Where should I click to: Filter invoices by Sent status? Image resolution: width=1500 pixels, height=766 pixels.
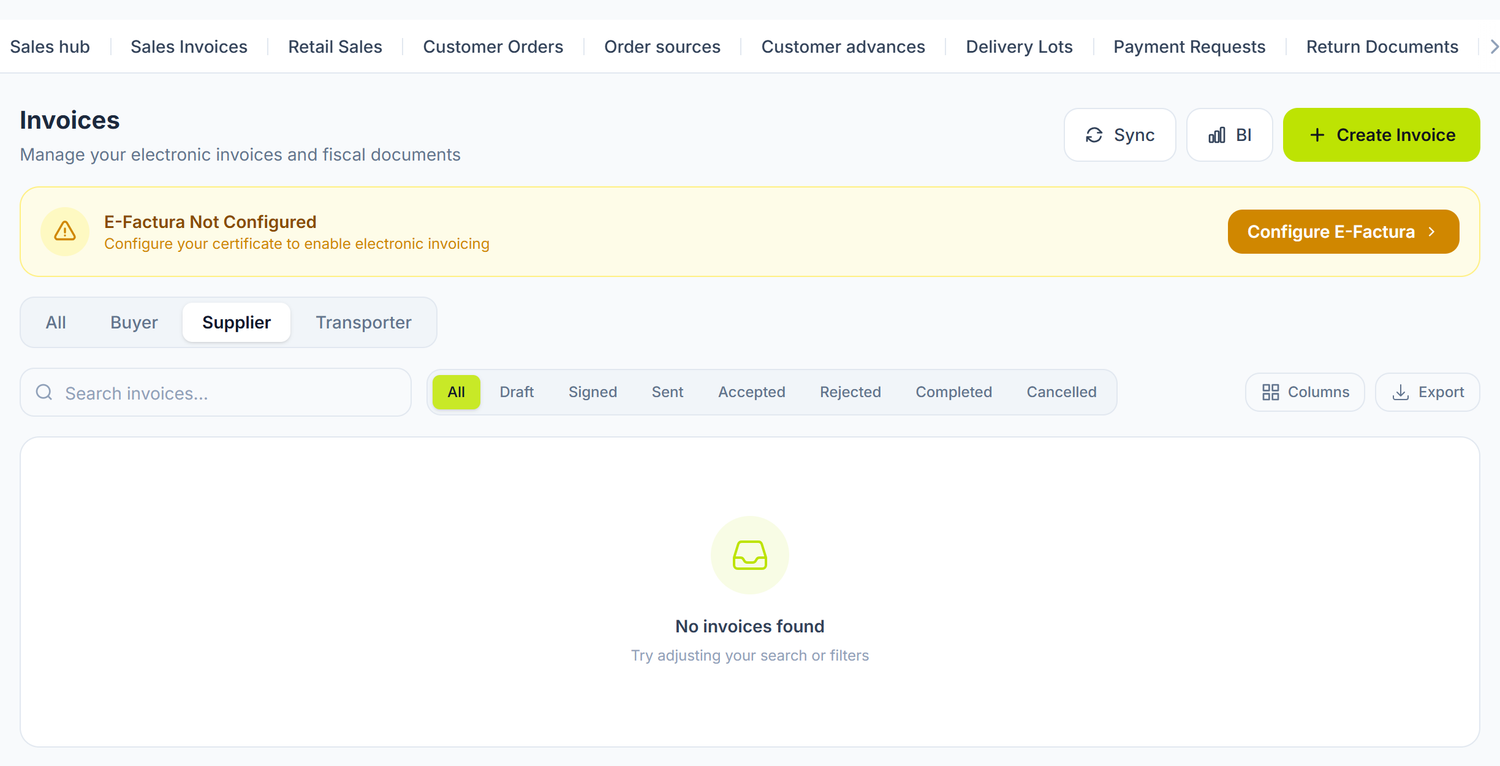pos(668,392)
